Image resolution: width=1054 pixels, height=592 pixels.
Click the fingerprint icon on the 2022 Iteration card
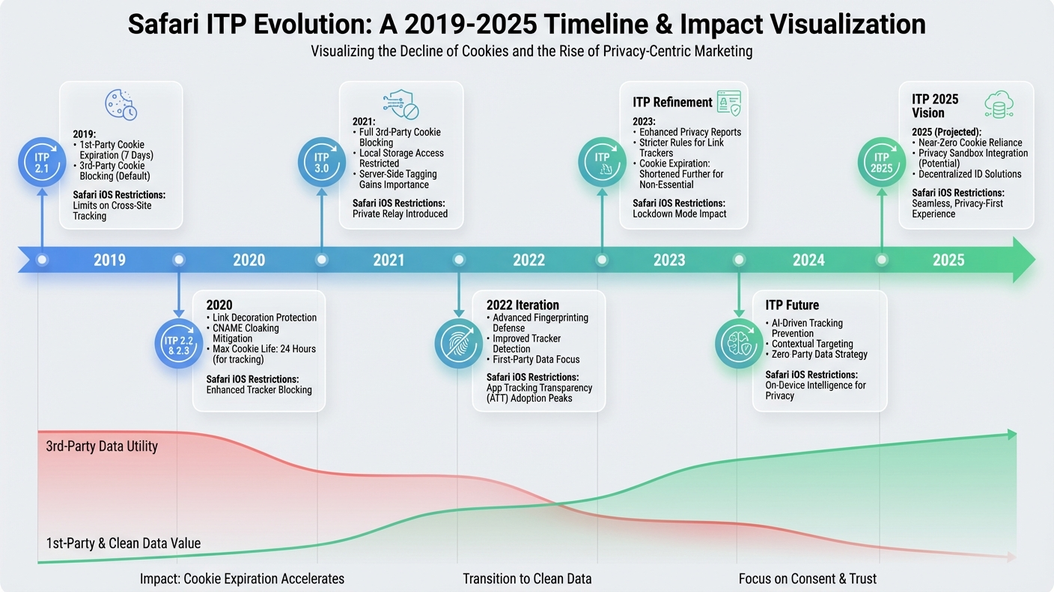459,341
